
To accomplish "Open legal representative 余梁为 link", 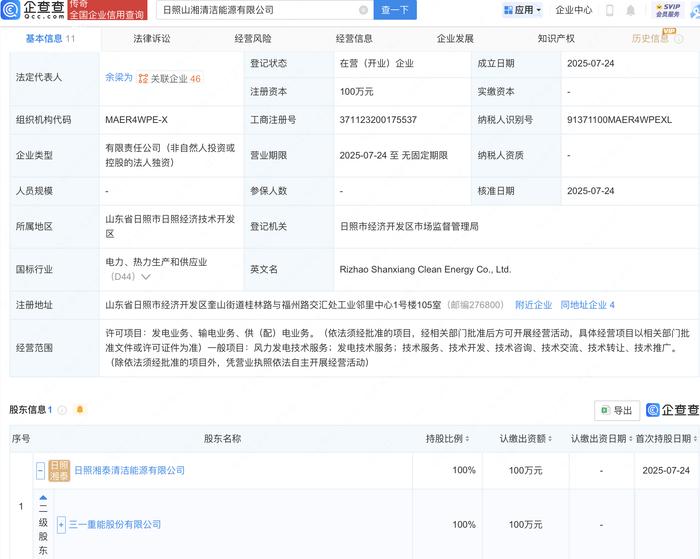I will point(119,77).
